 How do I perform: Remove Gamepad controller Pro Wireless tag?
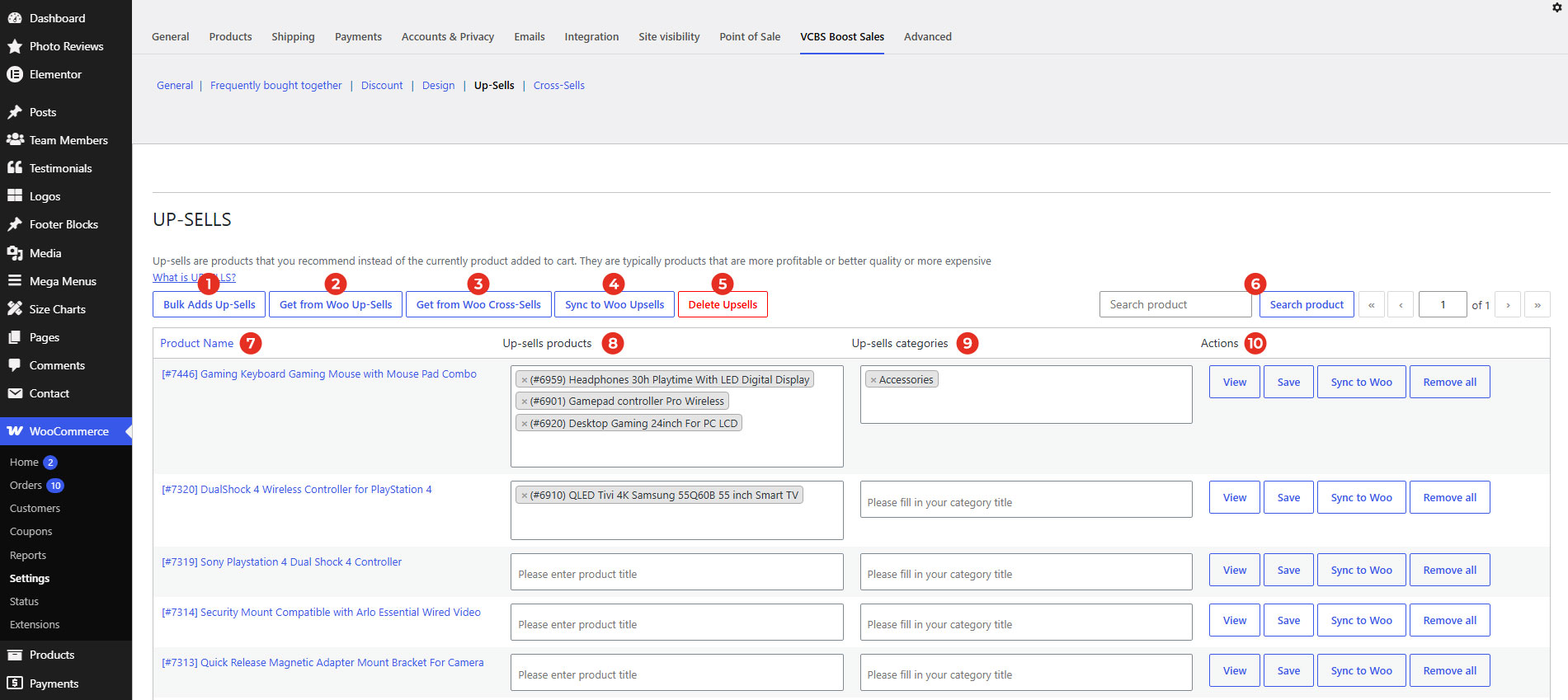(524, 402)
